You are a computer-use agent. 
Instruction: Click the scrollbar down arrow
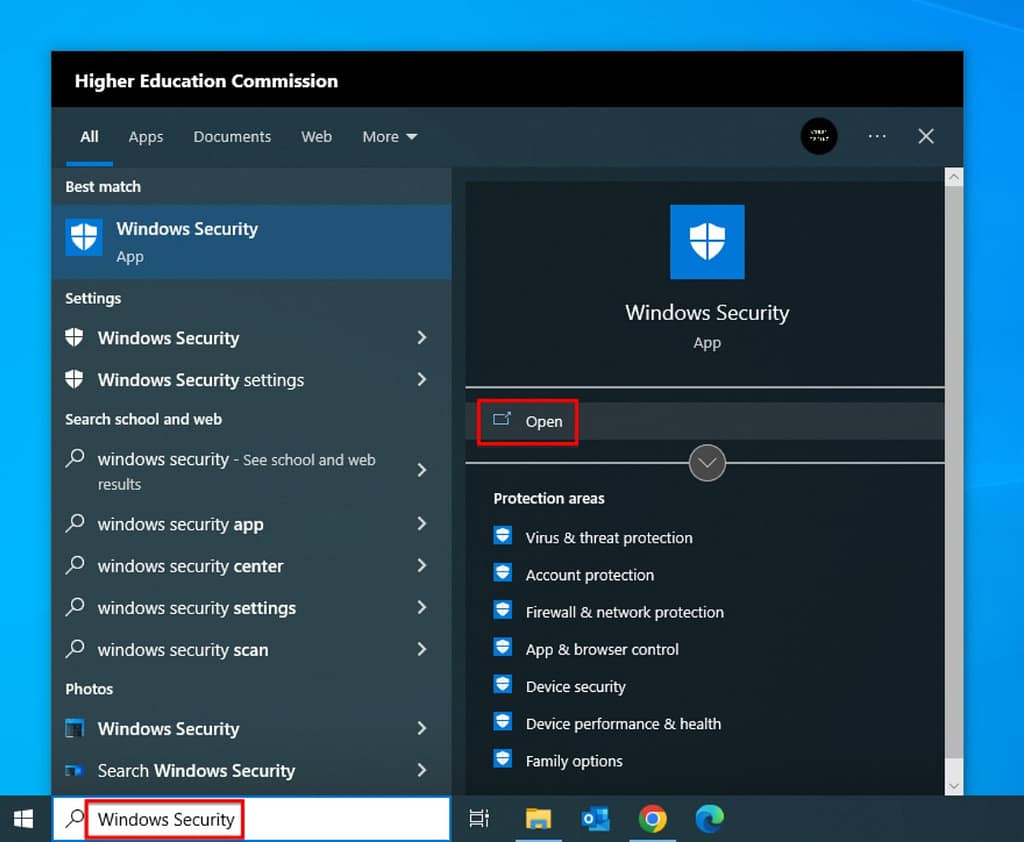pyautogui.click(x=954, y=786)
